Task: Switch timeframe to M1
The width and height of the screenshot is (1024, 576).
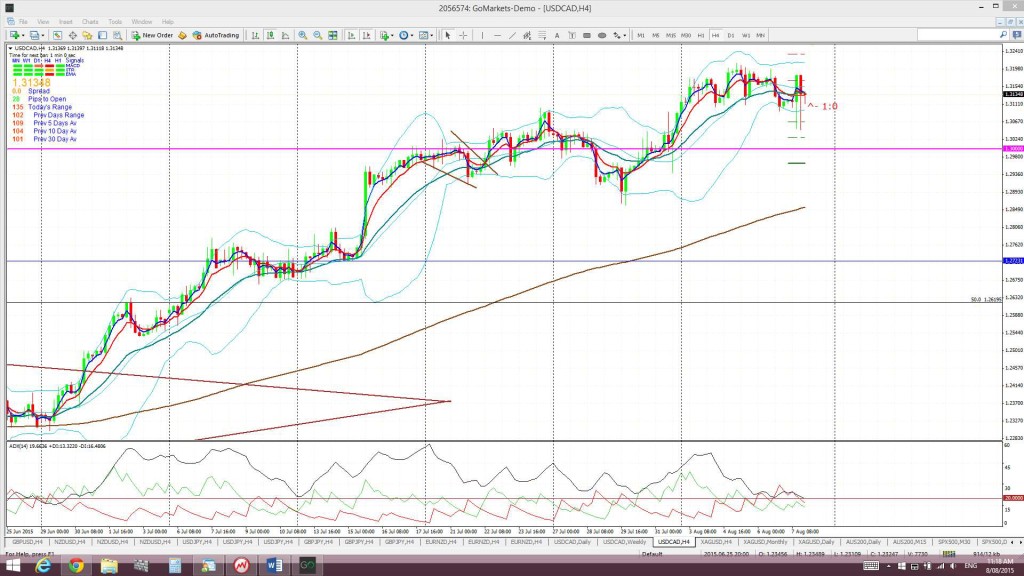Action: tap(641, 35)
